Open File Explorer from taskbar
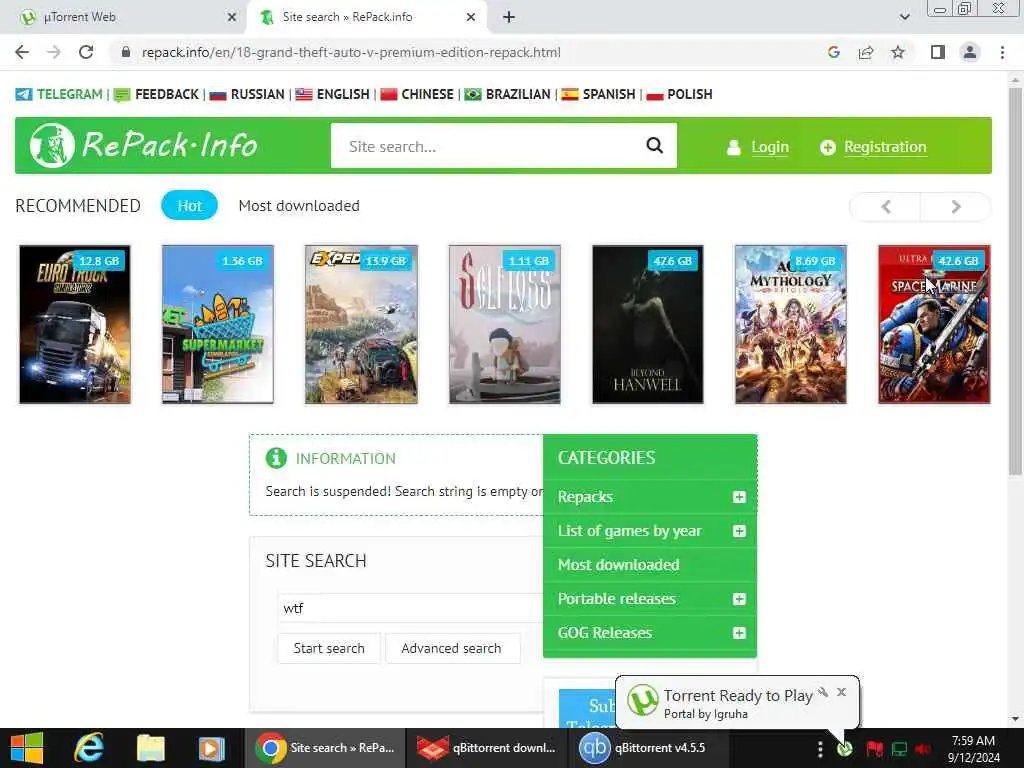This screenshot has height=768, width=1024. pyautogui.click(x=150, y=748)
